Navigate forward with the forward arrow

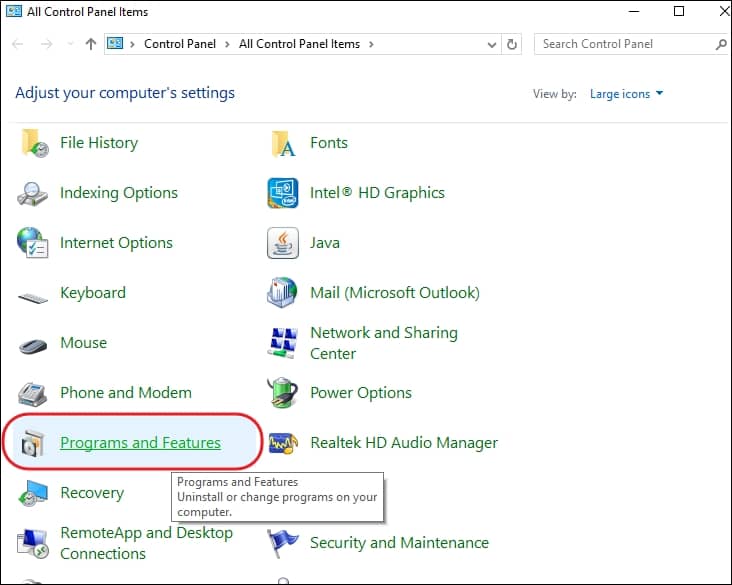(x=47, y=44)
